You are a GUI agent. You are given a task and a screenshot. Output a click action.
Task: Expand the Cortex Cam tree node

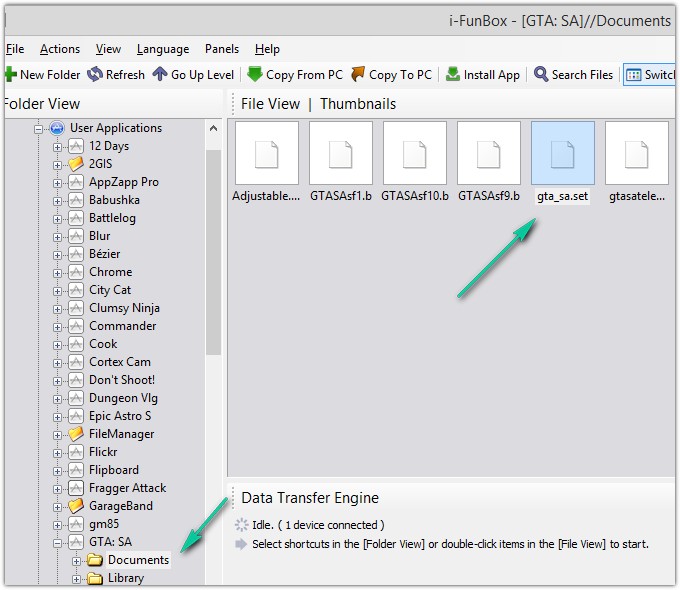[57, 363]
